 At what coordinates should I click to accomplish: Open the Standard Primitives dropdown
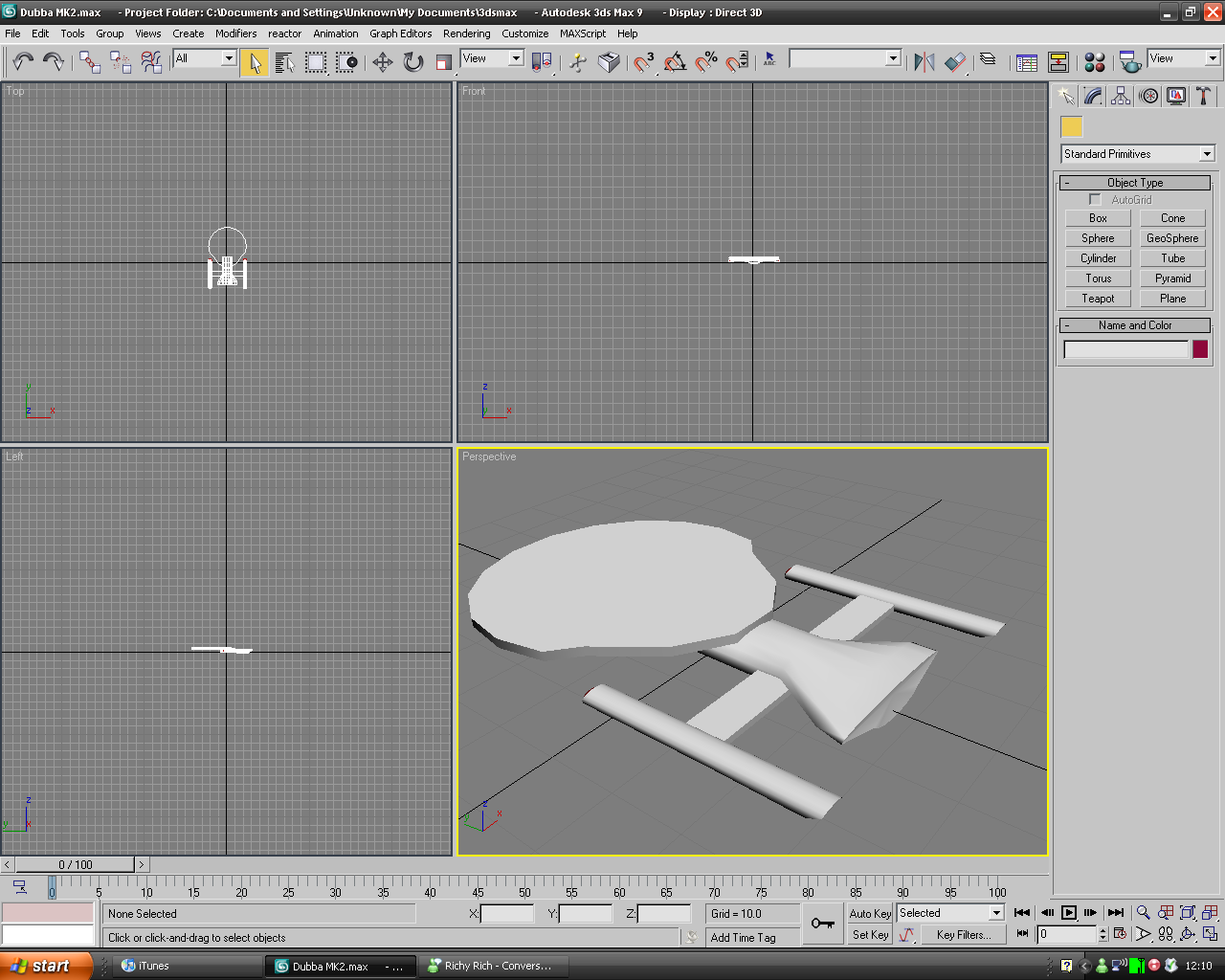pyautogui.click(x=1137, y=154)
